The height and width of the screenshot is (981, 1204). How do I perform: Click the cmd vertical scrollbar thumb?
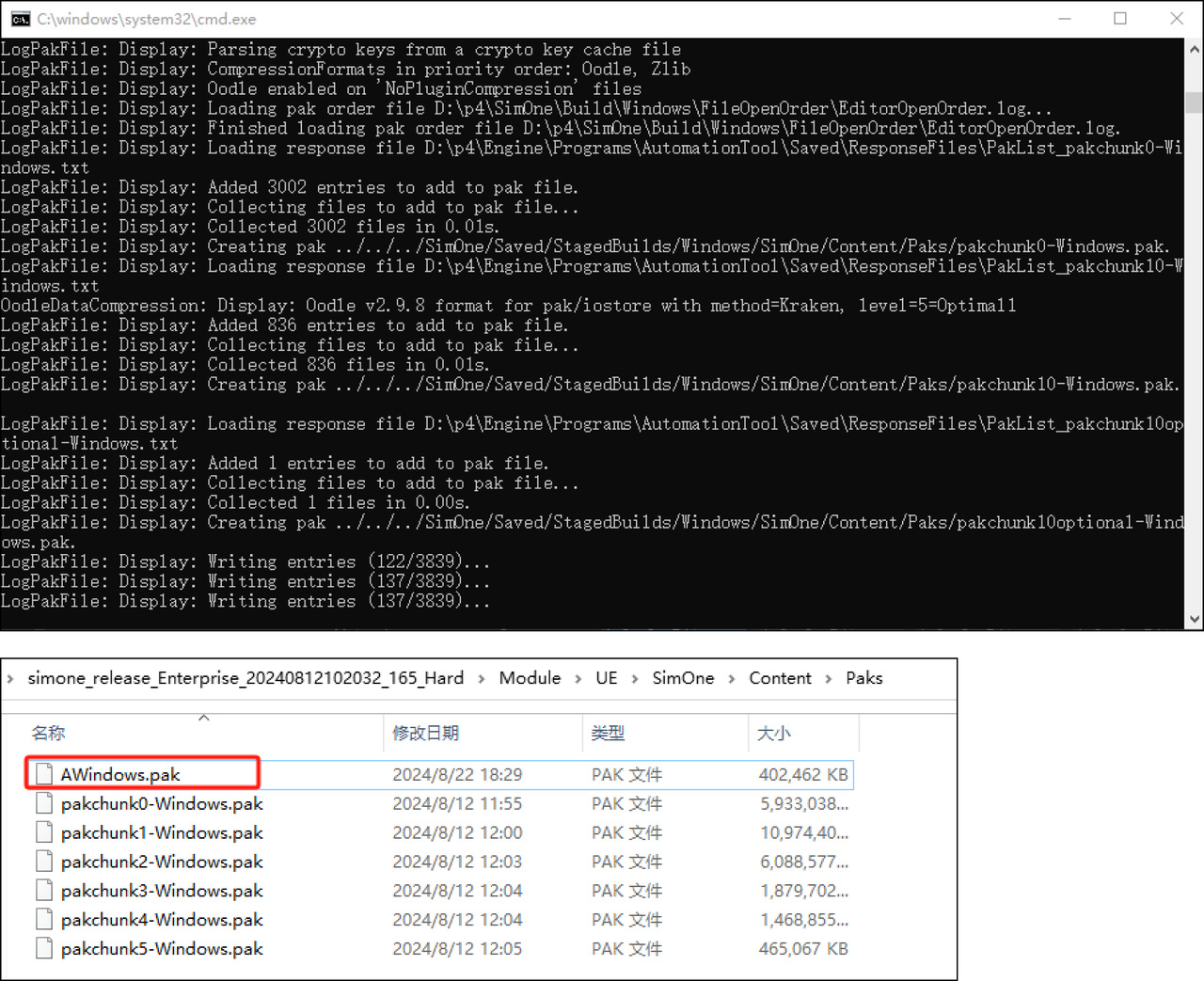click(1194, 103)
